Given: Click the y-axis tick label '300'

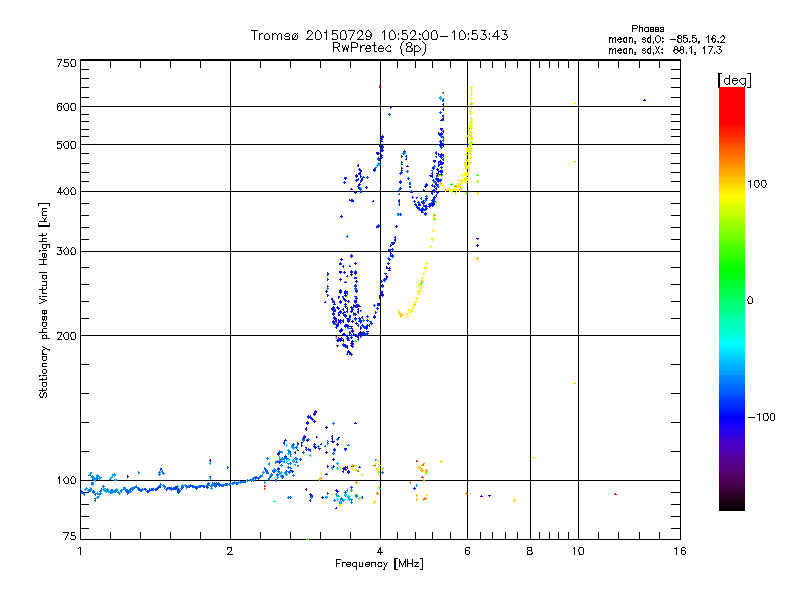Looking at the screenshot, I should click(66, 252).
